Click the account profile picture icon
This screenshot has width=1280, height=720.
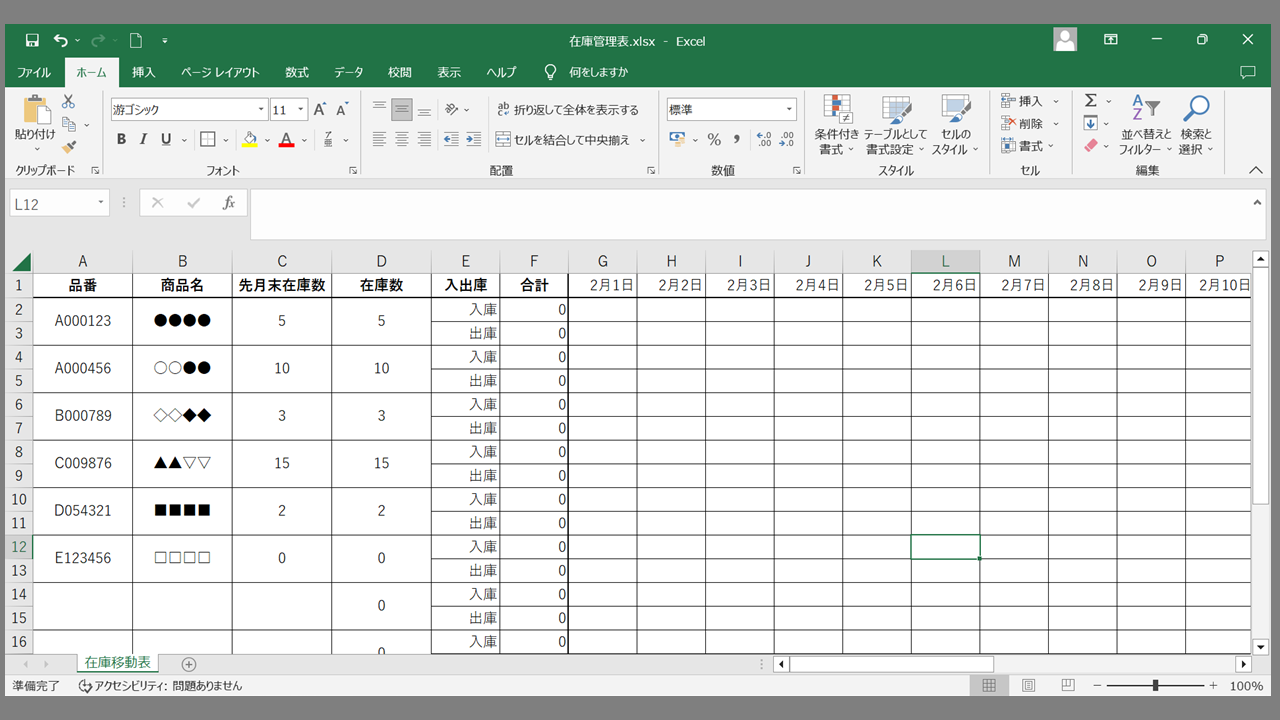(1065, 40)
